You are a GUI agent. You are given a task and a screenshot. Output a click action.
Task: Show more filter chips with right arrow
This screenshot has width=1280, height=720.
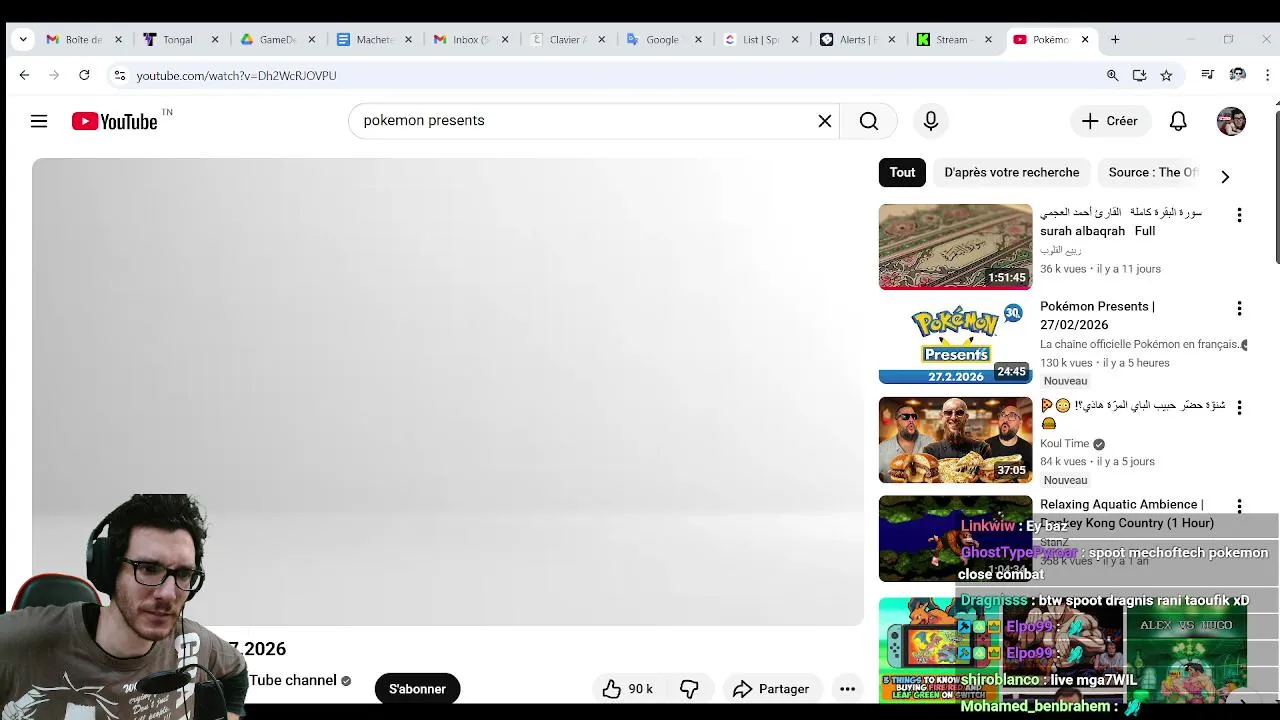click(1225, 176)
